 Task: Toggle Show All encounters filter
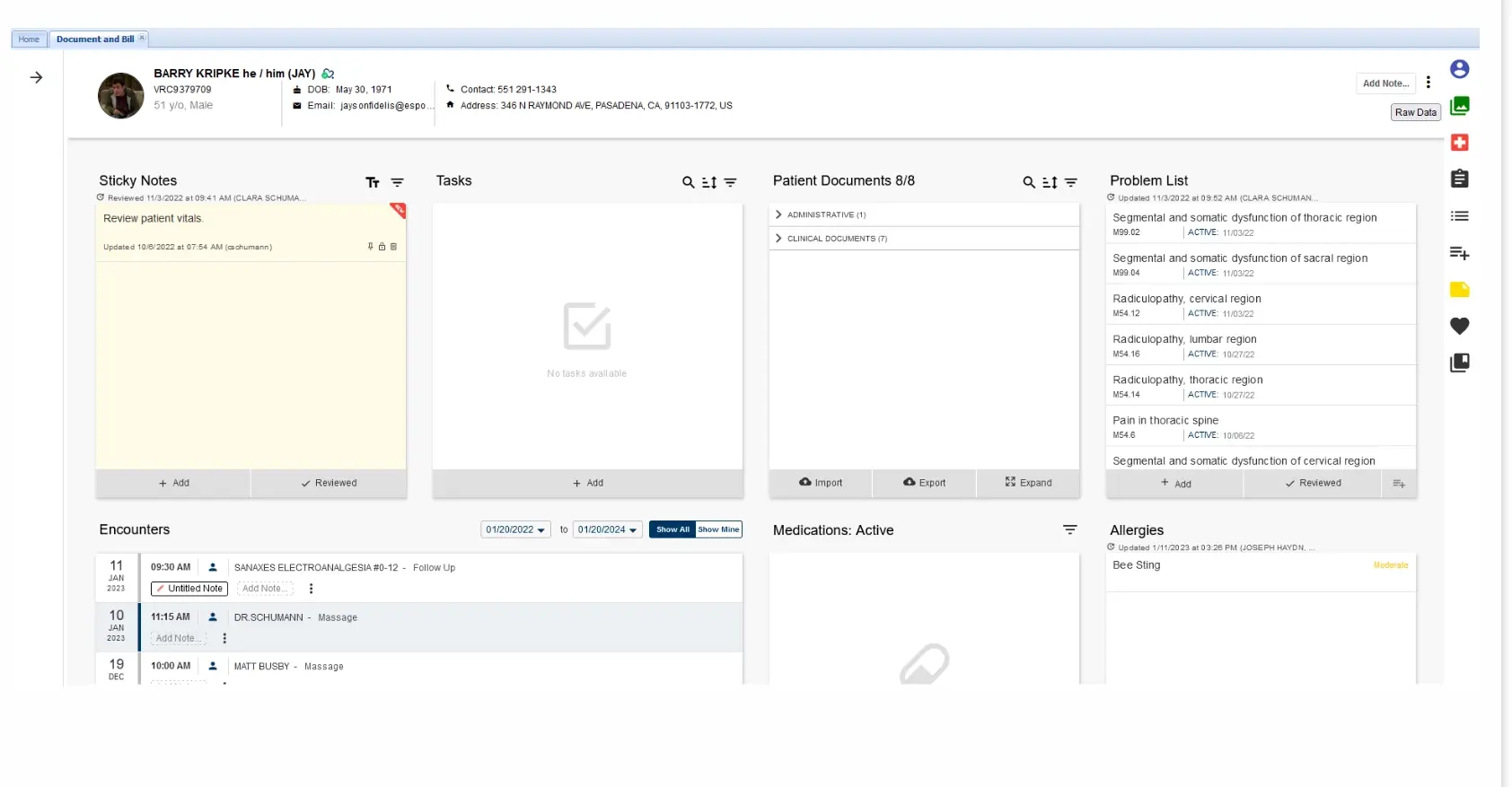672,529
